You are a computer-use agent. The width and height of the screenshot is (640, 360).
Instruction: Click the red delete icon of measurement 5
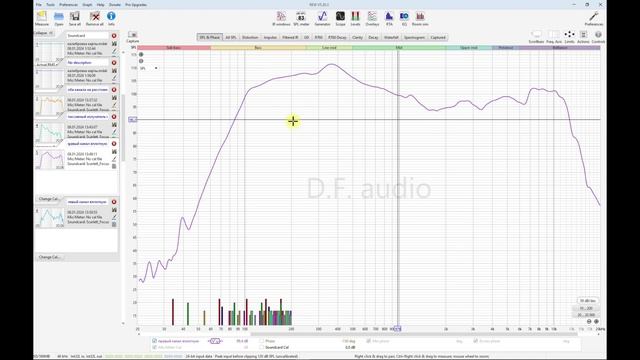114,144
